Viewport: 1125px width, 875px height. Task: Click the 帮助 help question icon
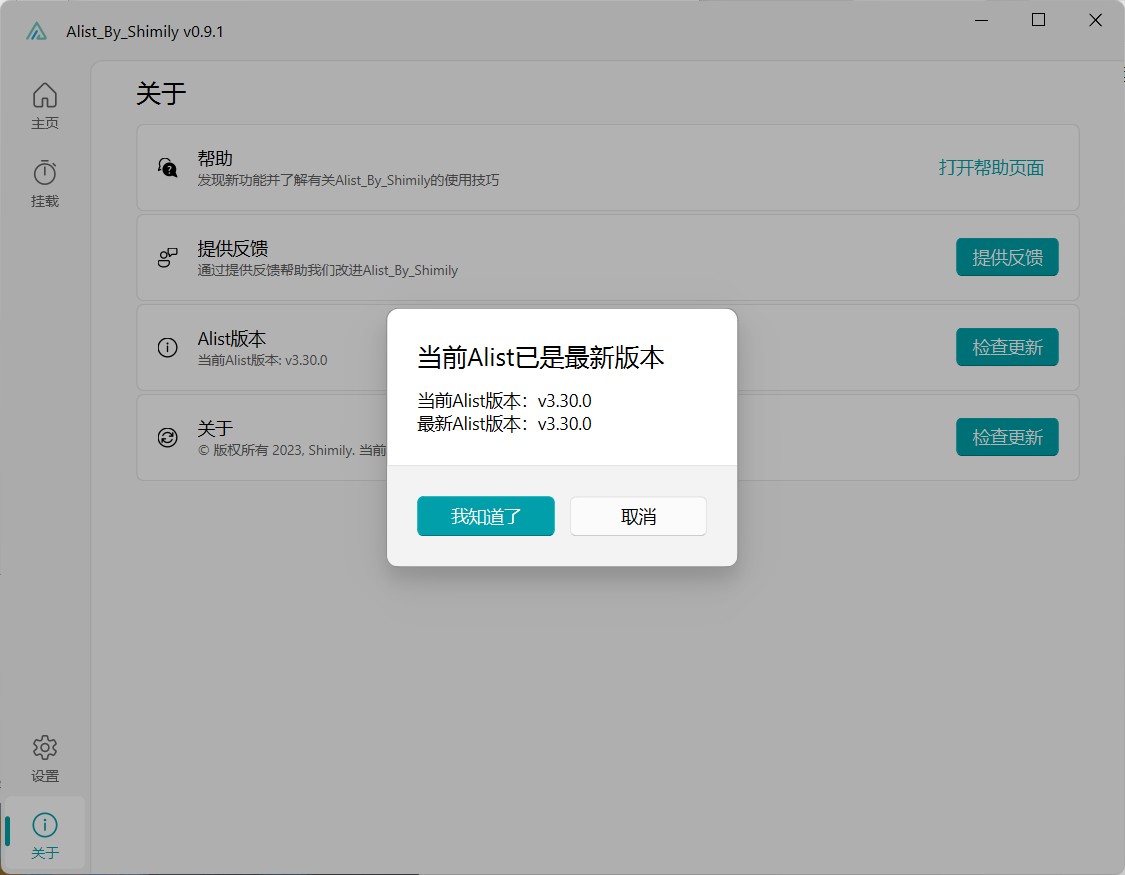click(168, 168)
